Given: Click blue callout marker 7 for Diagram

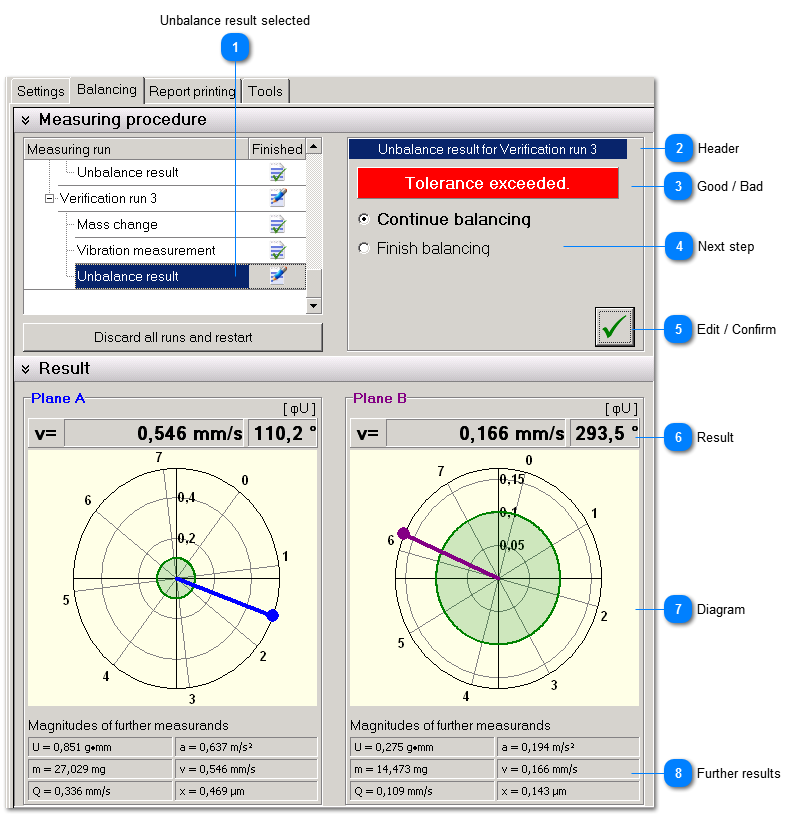Looking at the screenshot, I should (x=678, y=609).
